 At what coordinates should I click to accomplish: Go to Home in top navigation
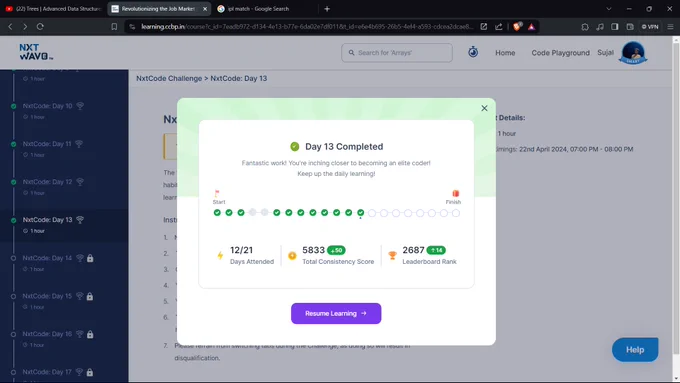pos(505,52)
